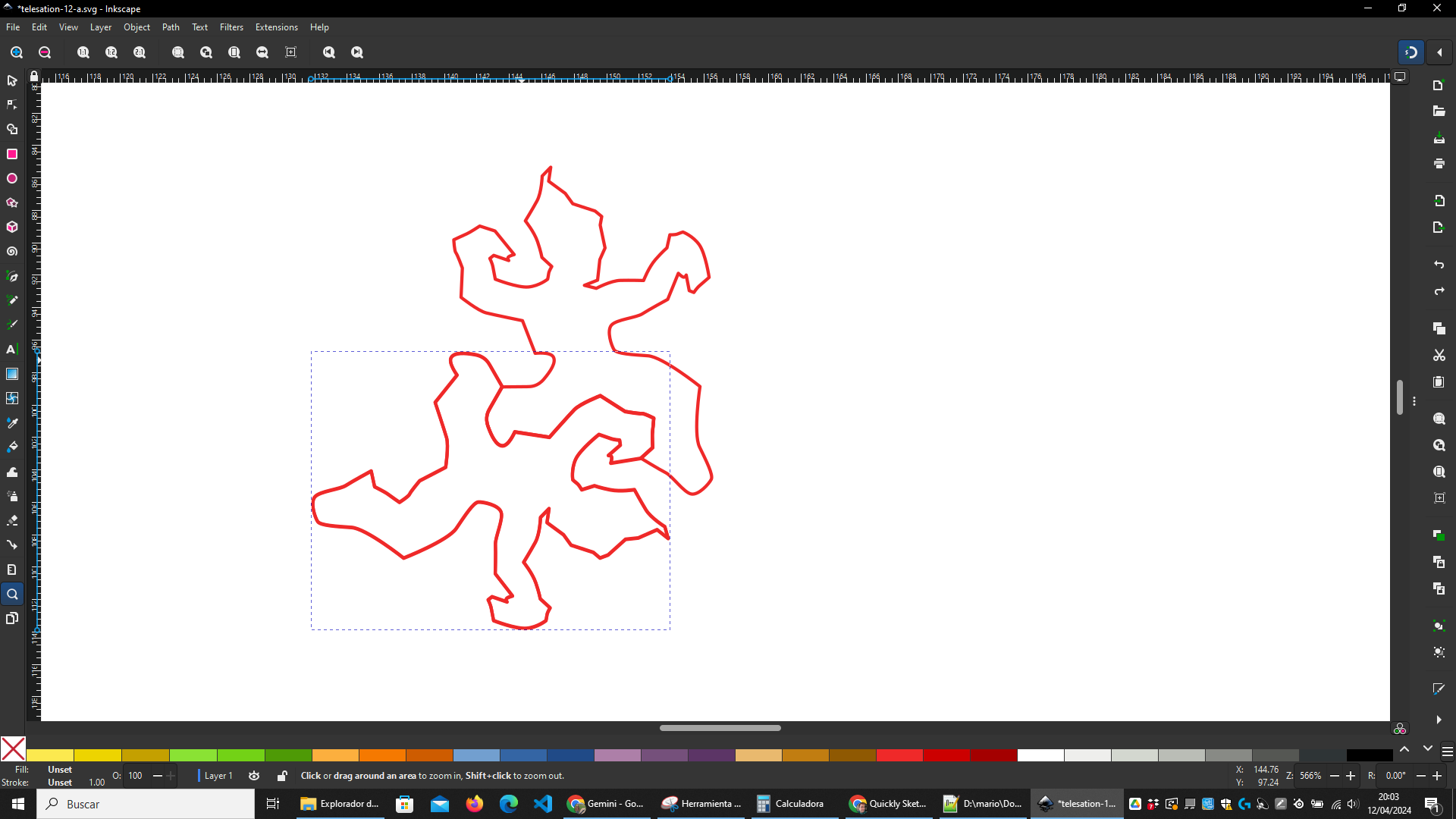Click horizontal scrollbar to navigate
1456x819 pixels.
[x=718, y=727]
